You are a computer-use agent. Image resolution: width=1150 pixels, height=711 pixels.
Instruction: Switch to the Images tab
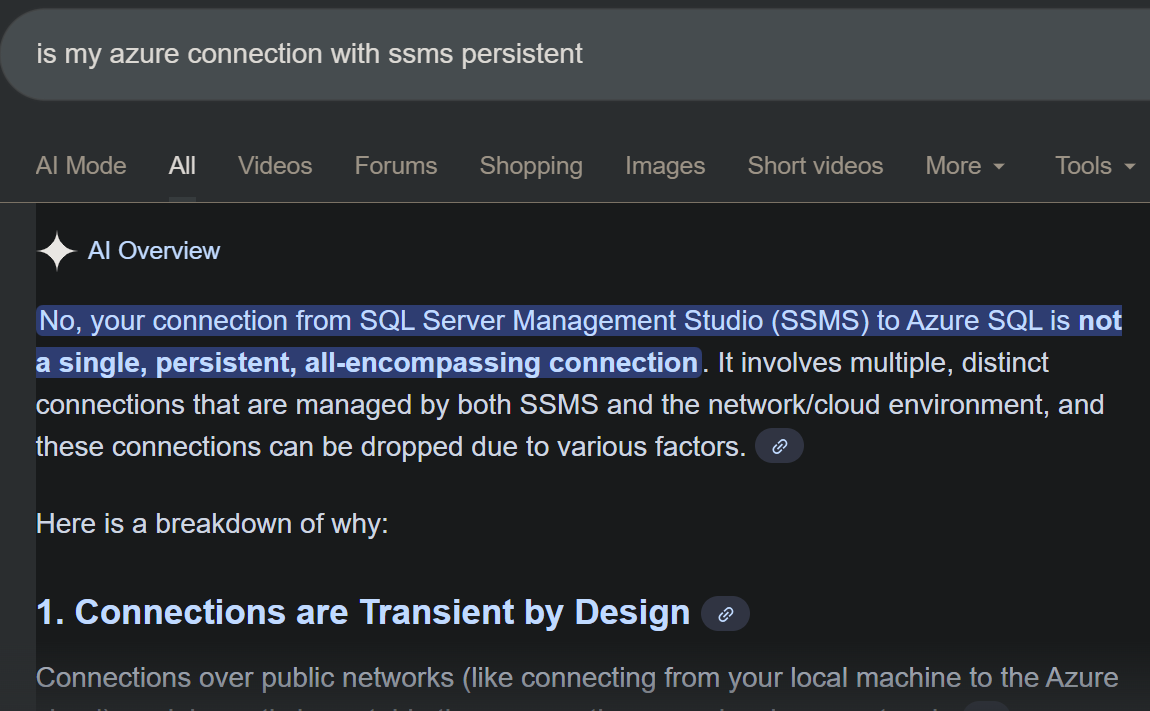point(665,166)
